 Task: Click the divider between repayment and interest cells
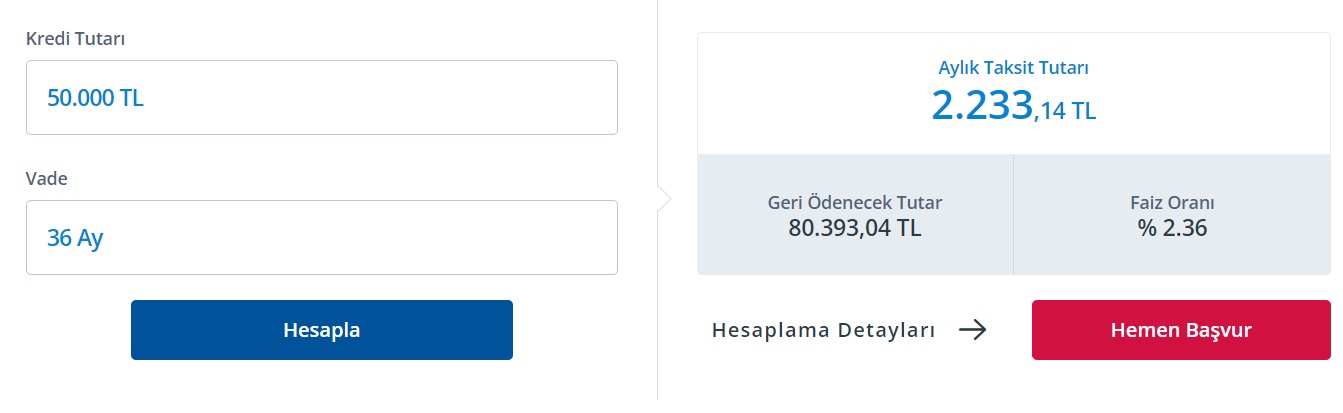click(1013, 214)
